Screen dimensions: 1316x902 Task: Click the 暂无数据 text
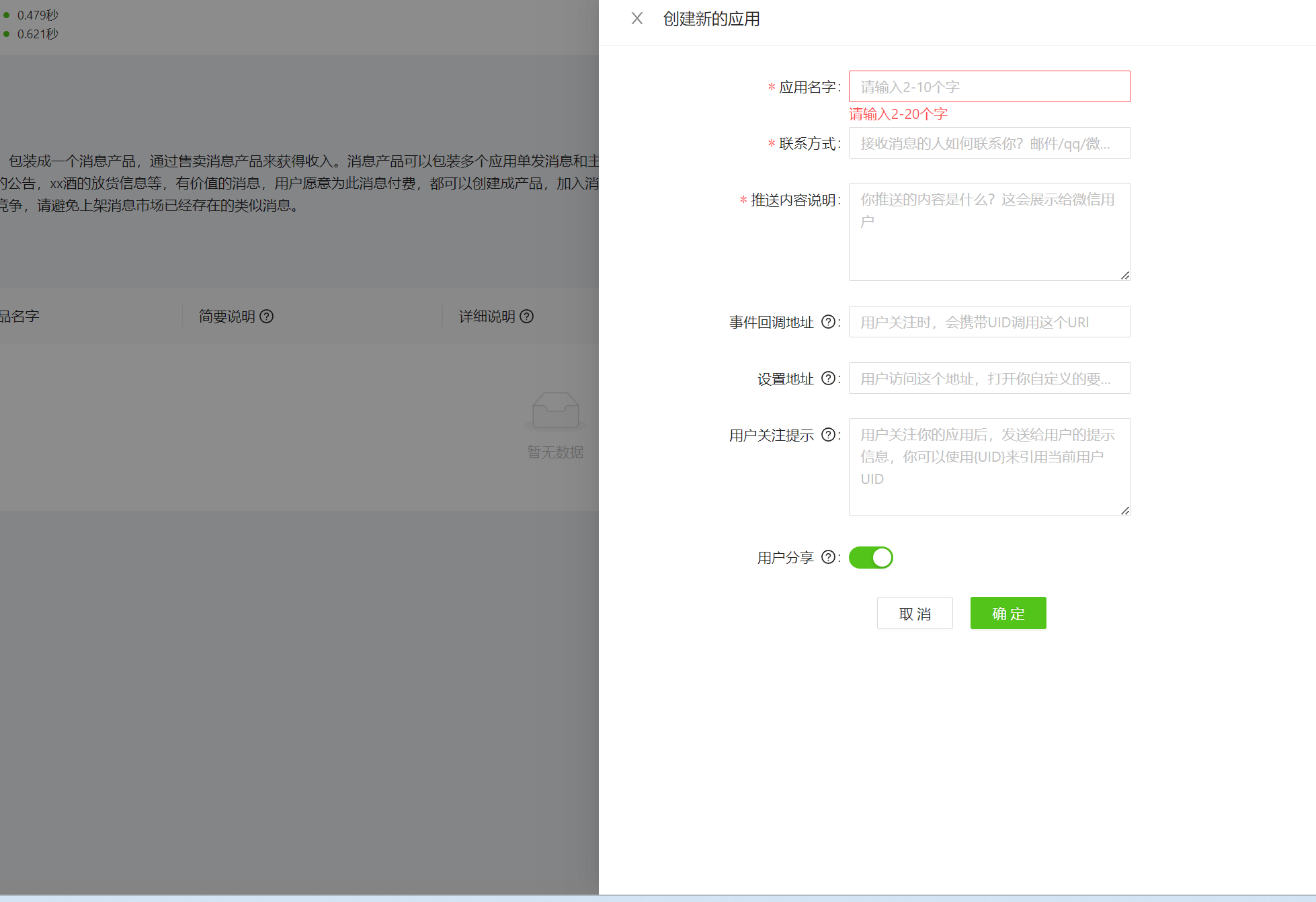555,452
